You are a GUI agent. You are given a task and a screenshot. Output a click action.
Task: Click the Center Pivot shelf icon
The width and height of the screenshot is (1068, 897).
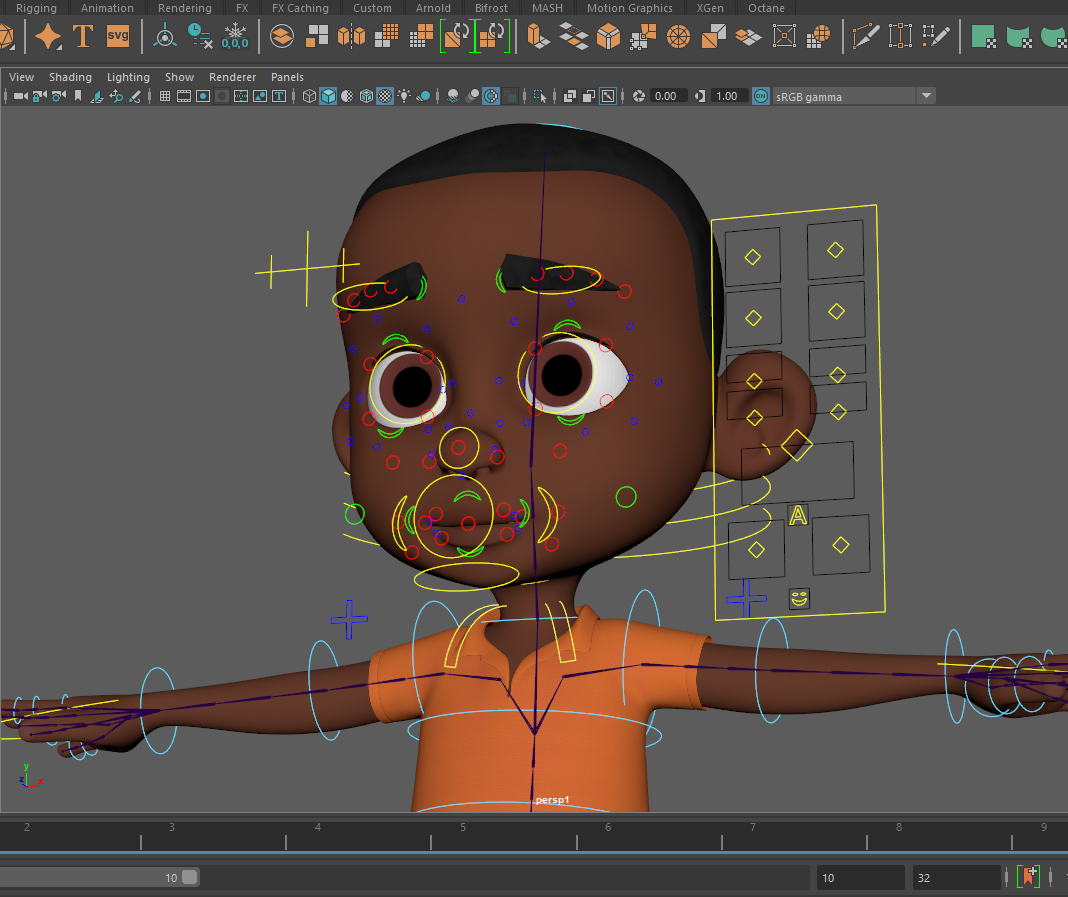click(x=165, y=37)
